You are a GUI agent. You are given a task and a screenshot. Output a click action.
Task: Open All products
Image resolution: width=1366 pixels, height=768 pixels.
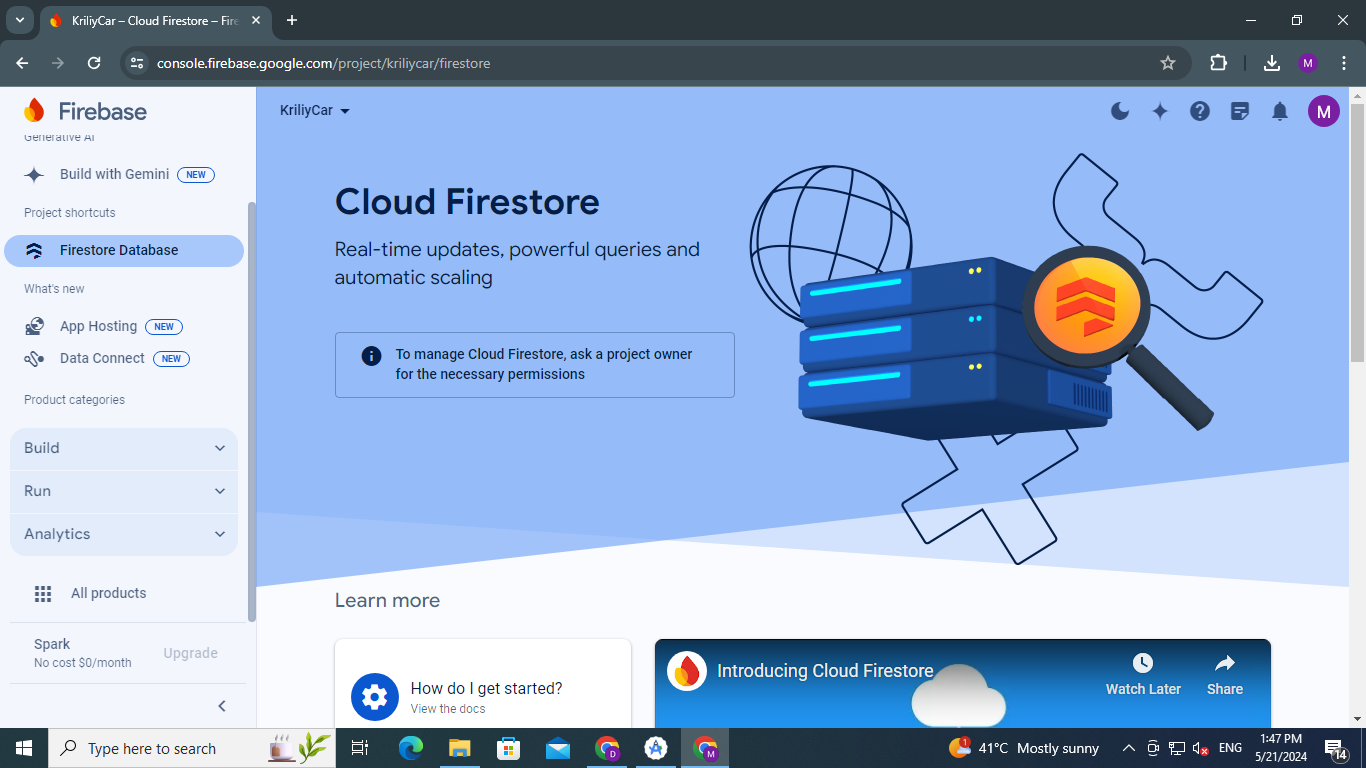pyautogui.click(x=108, y=593)
